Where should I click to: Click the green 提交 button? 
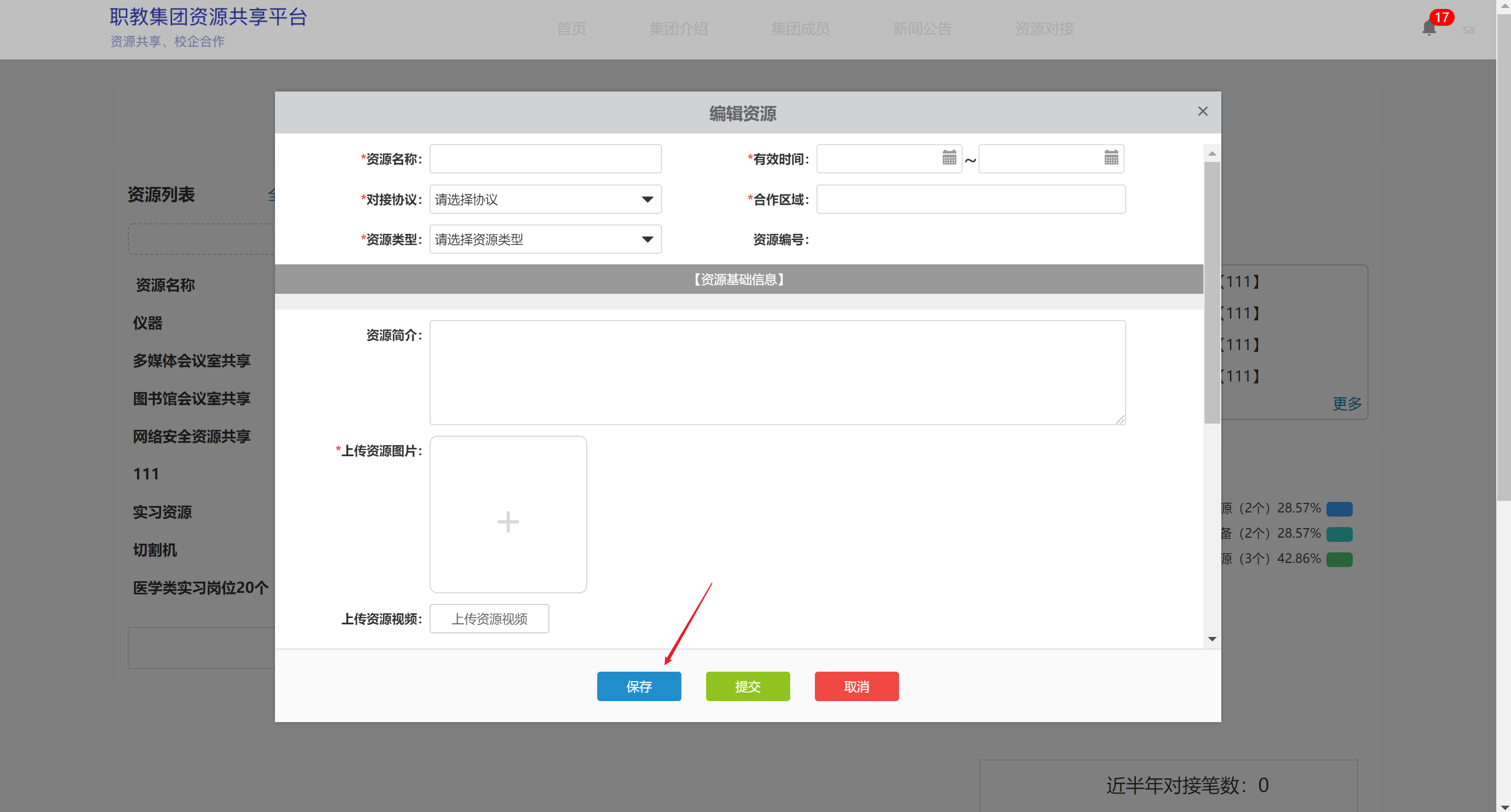tap(747, 686)
